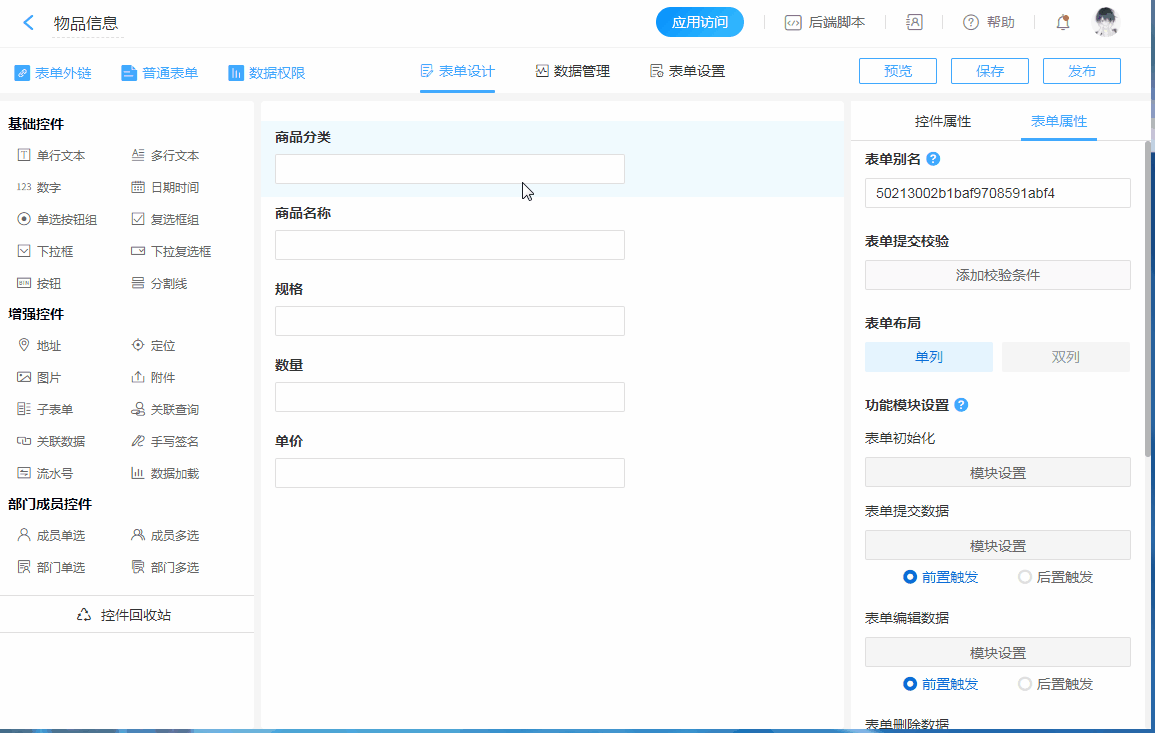Click the 商品名称 input field
The height and width of the screenshot is (733, 1155).
click(449, 245)
